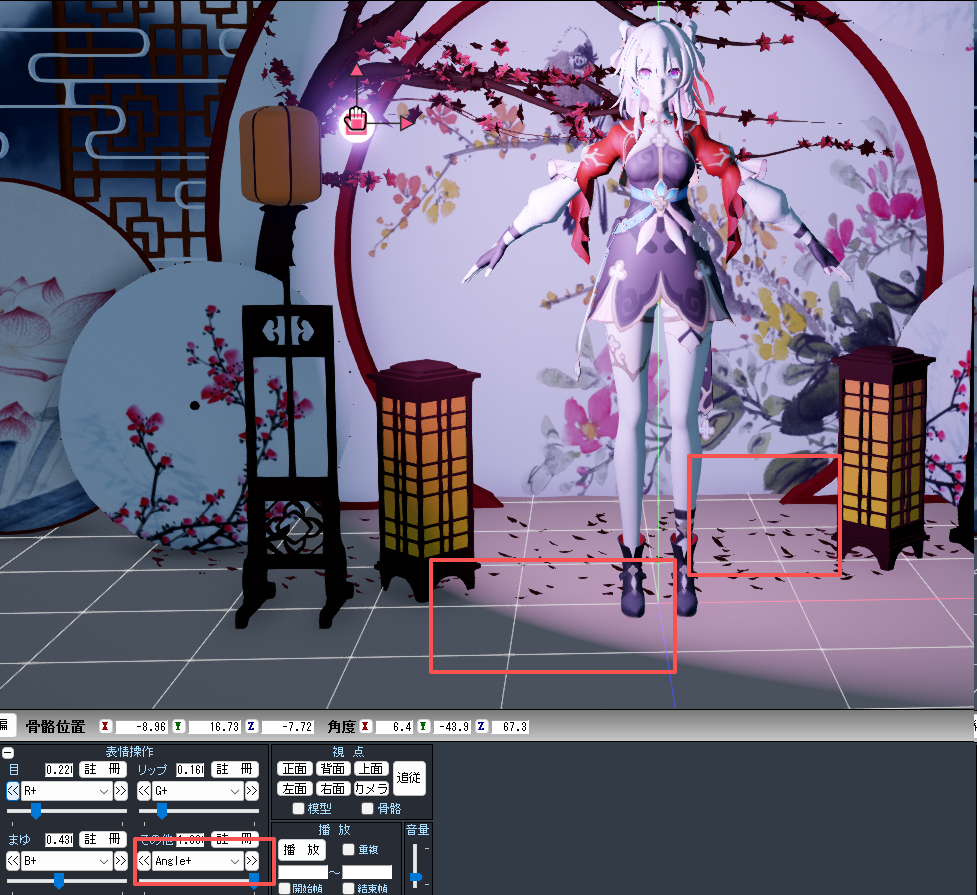The image size is (977, 895).
Task: Register the 目 morph with 註冊 button
Action: [x=103, y=769]
